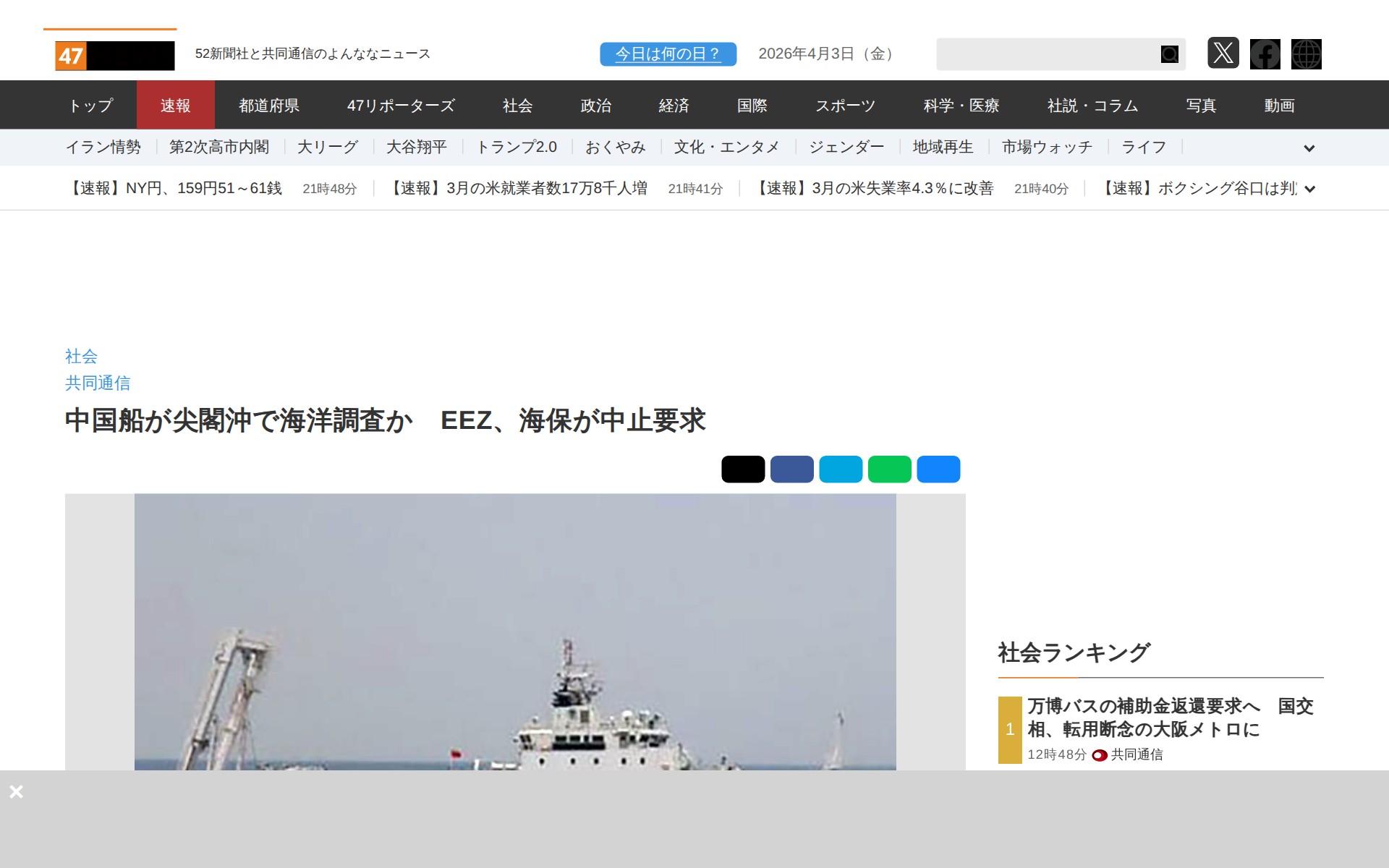Click the 今日は何の日？ button

[668, 54]
